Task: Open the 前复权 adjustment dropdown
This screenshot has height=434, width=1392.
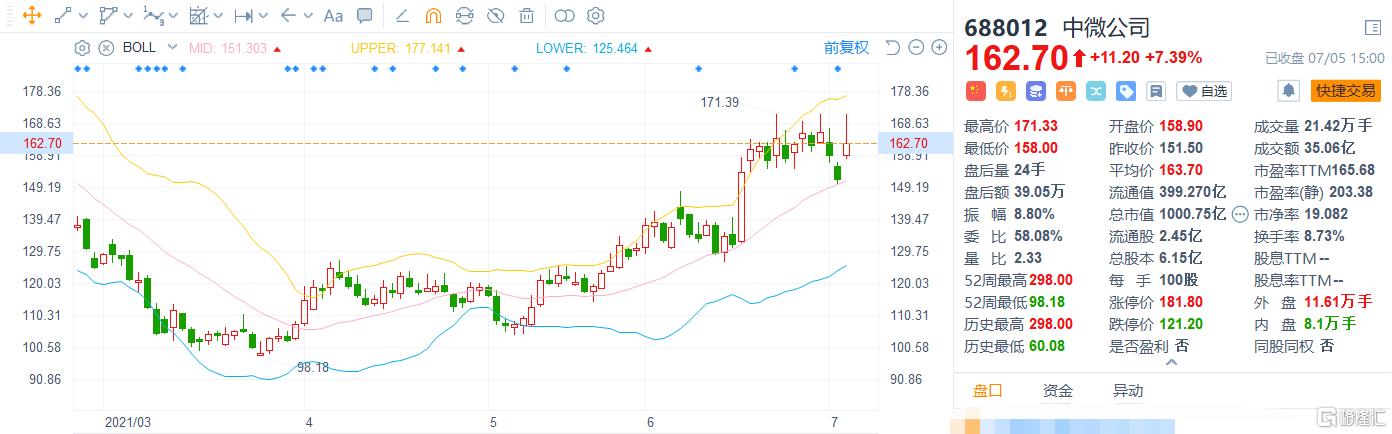Action: (x=846, y=47)
